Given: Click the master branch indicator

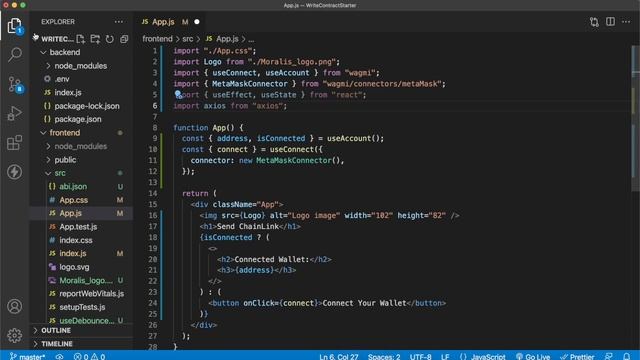Looking at the screenshot, I should pos(27,356).
